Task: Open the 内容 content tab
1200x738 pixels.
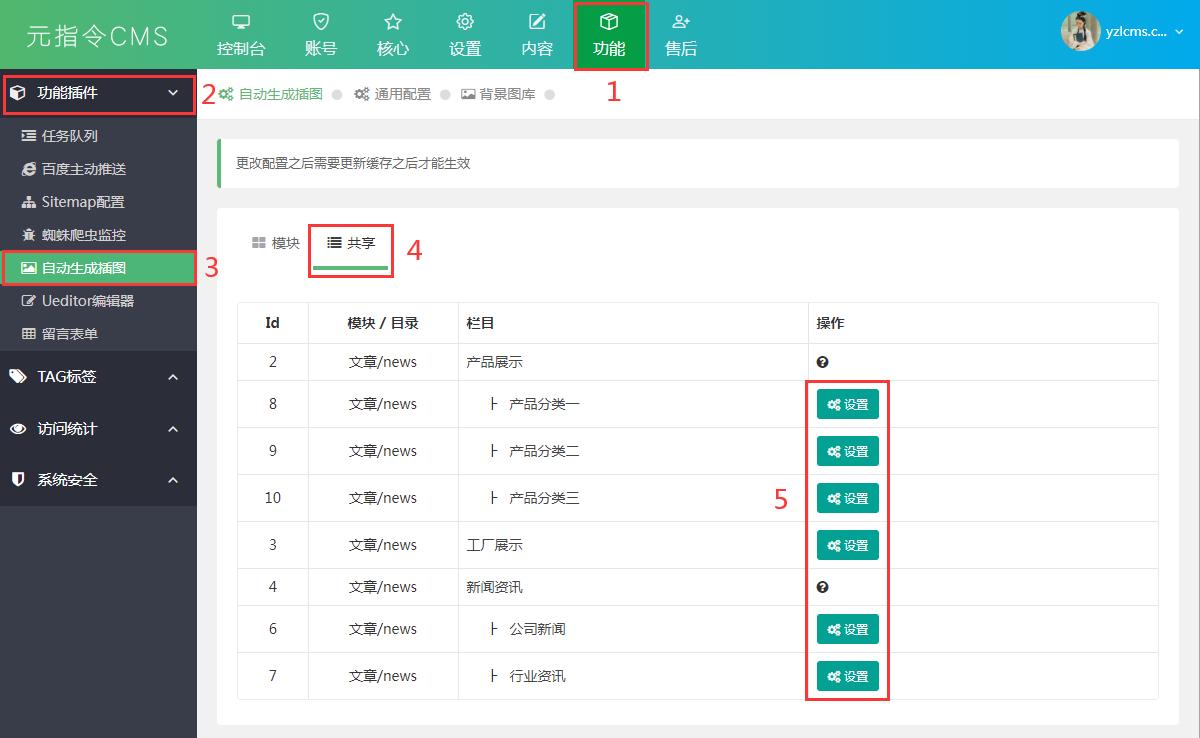Action: [x=537, y=35]
